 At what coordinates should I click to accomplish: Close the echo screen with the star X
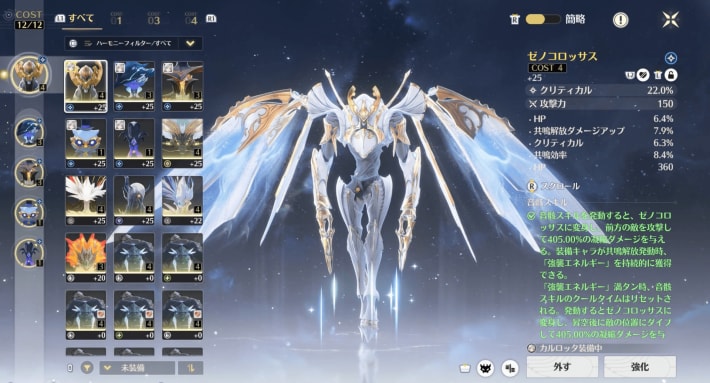coord(670,19)
